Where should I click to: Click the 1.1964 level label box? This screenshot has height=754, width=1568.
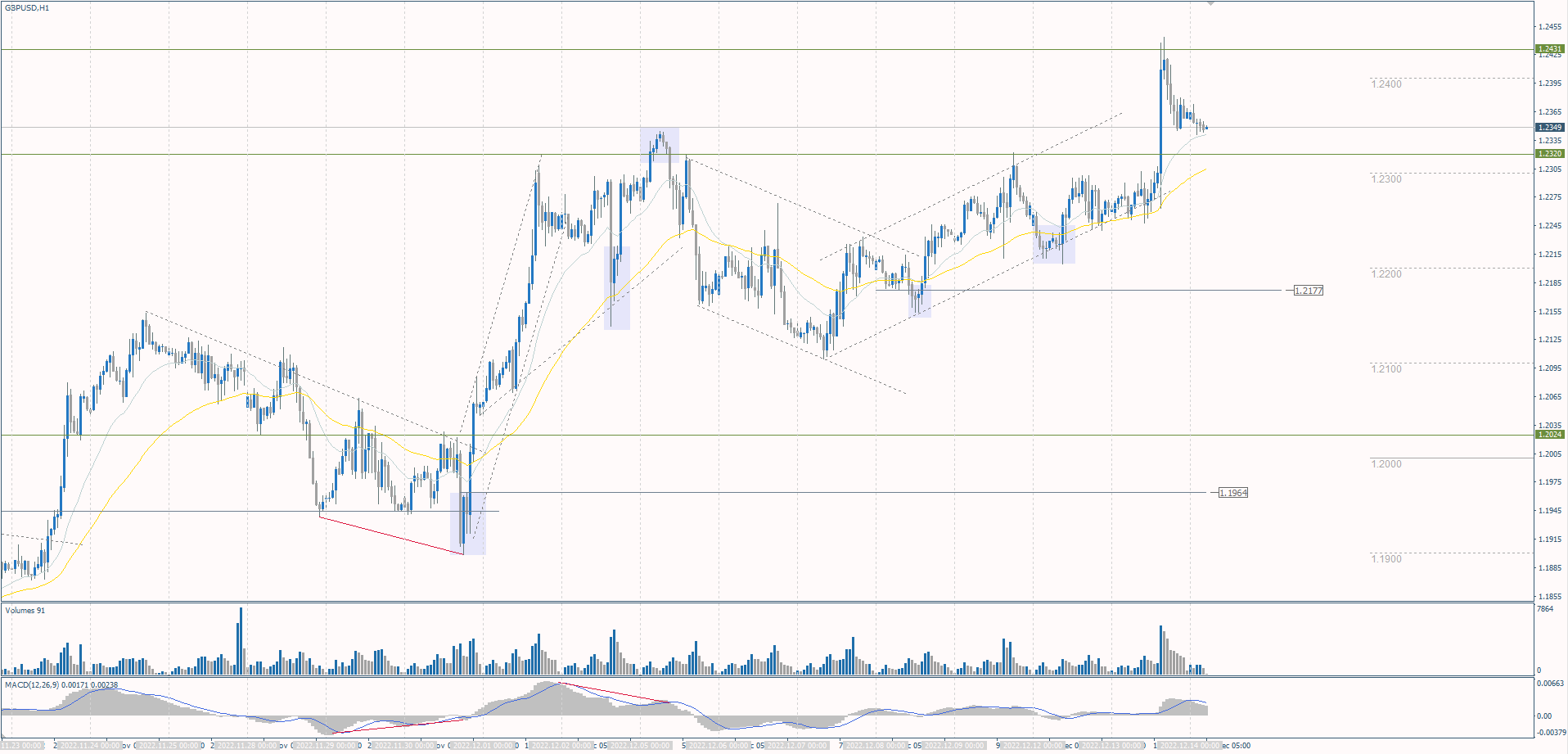1233,493
